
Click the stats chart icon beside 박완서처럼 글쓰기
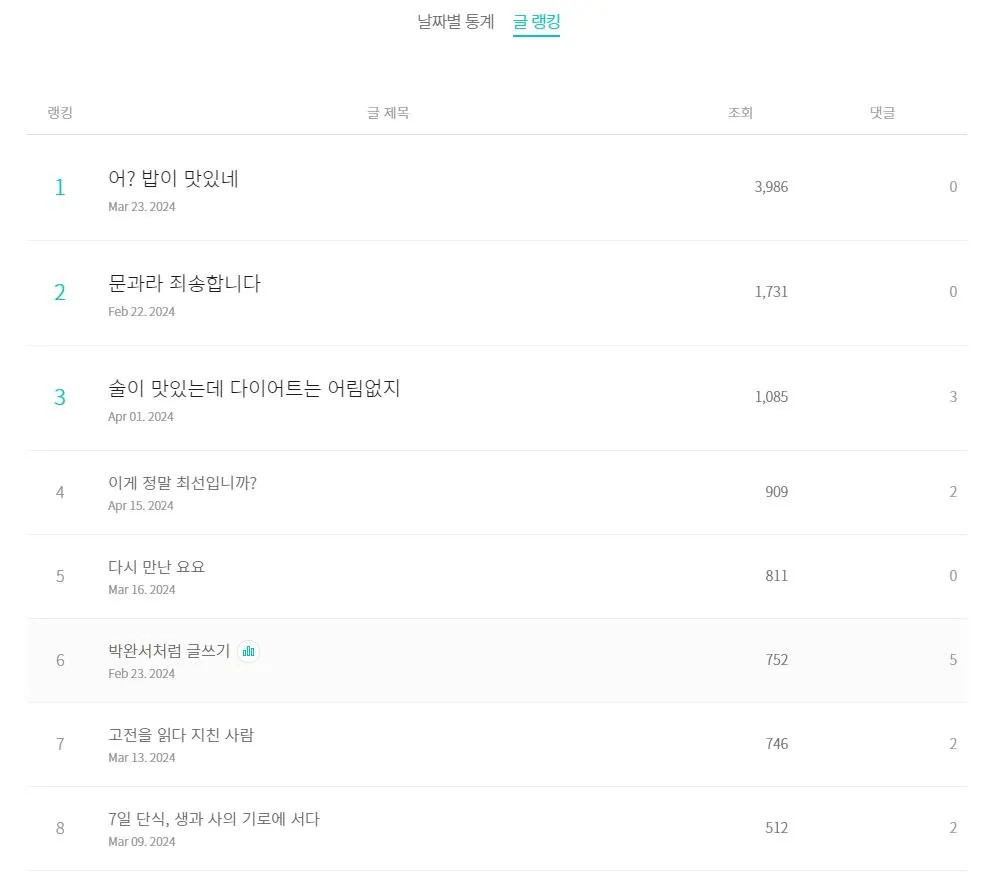coord(249,651)
